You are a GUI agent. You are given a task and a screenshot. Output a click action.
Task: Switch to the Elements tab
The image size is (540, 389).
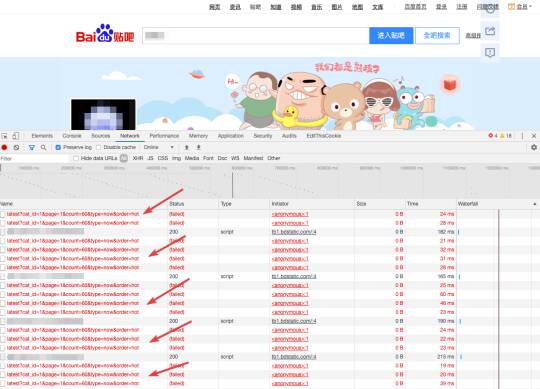click(x=42, y=136)
